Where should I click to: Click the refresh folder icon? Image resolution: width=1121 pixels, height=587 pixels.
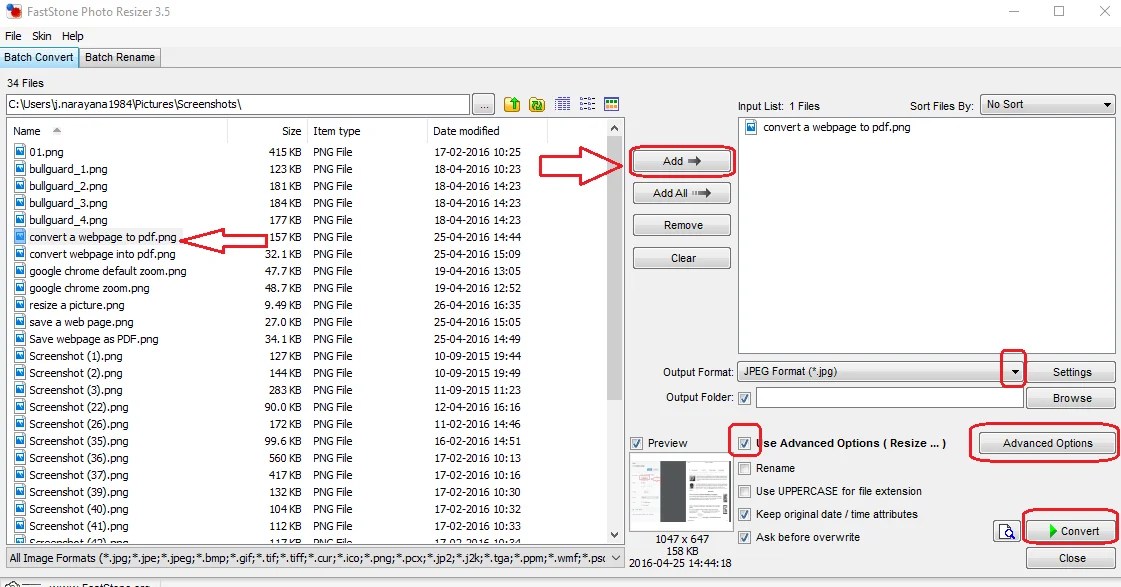coord(537,104)
